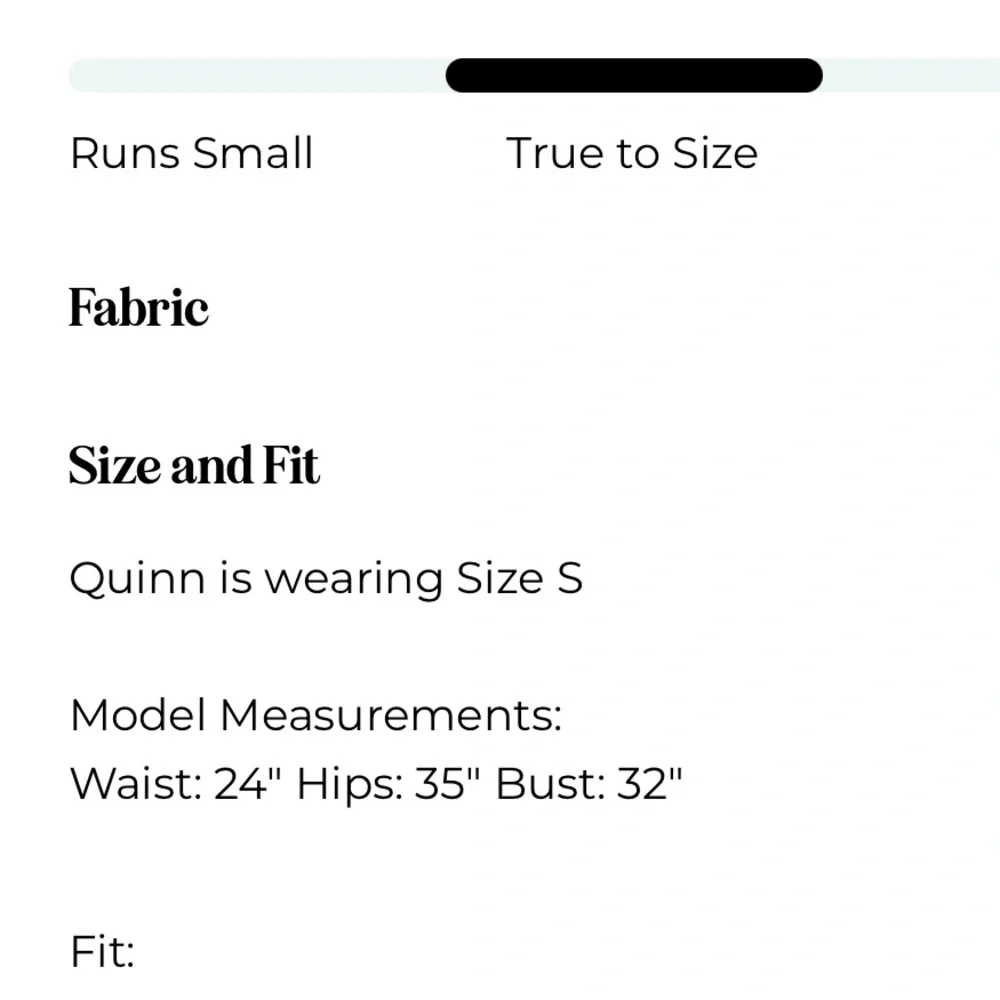Collapse the Size and Fit details

click(x=194, y=464)
